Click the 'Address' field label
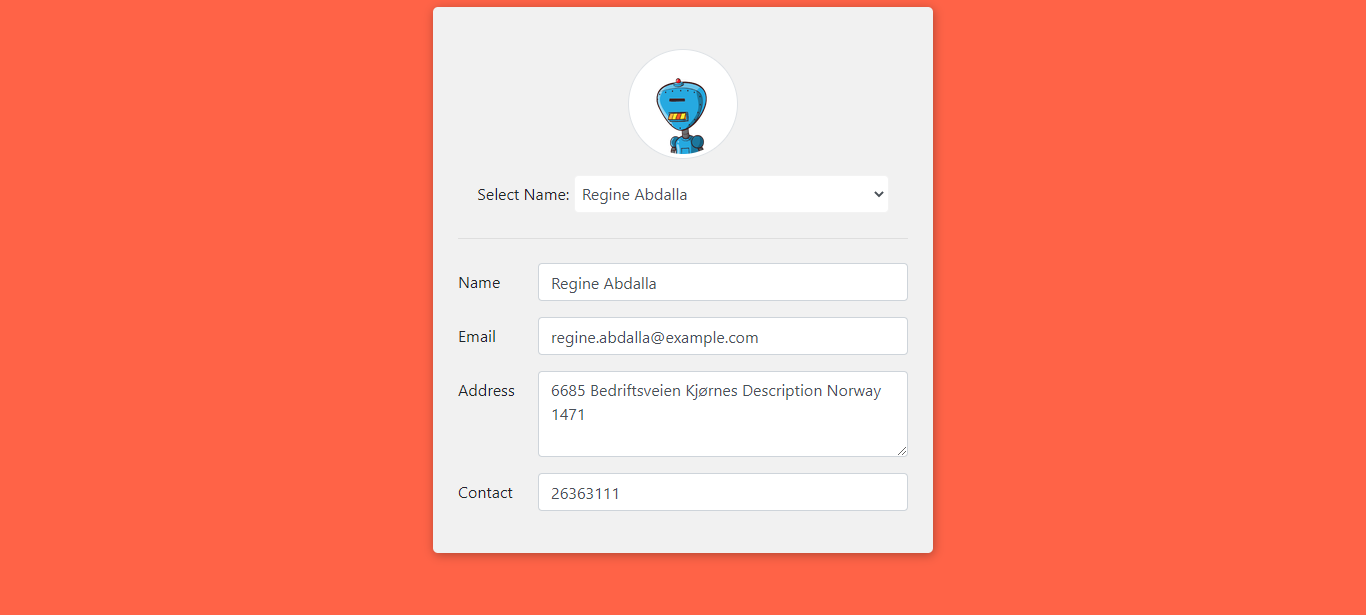The height and width of the screenshot is (615, 1366). [486, 391]
